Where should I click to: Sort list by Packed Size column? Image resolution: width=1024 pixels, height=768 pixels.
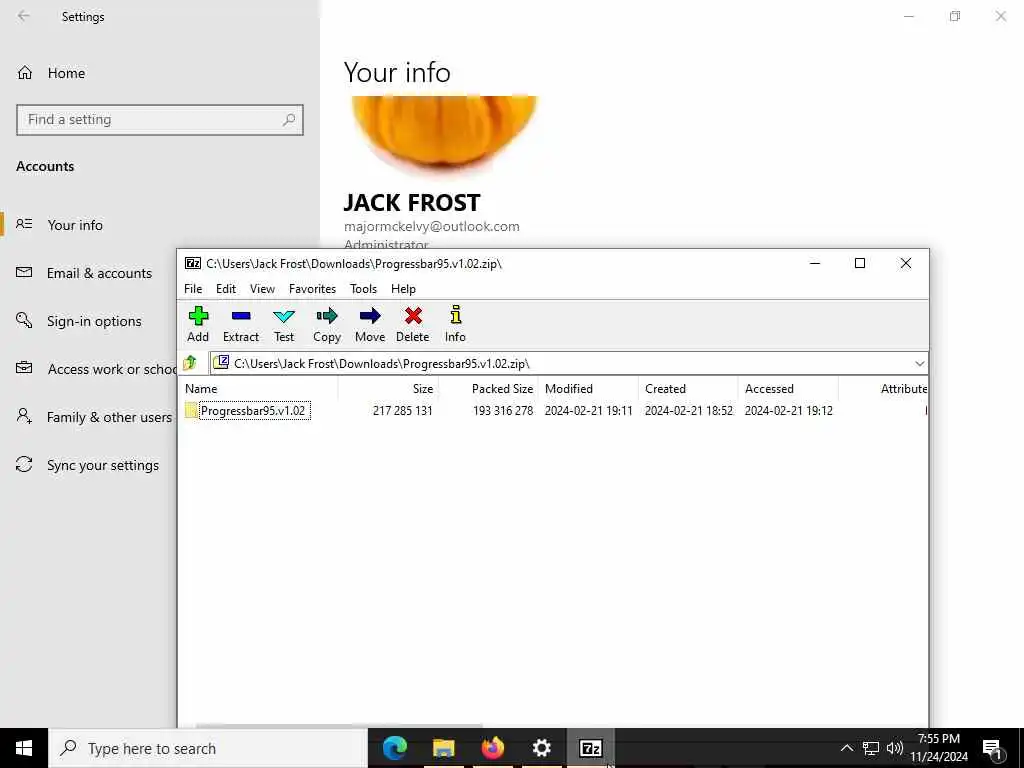tap(488, 389)
